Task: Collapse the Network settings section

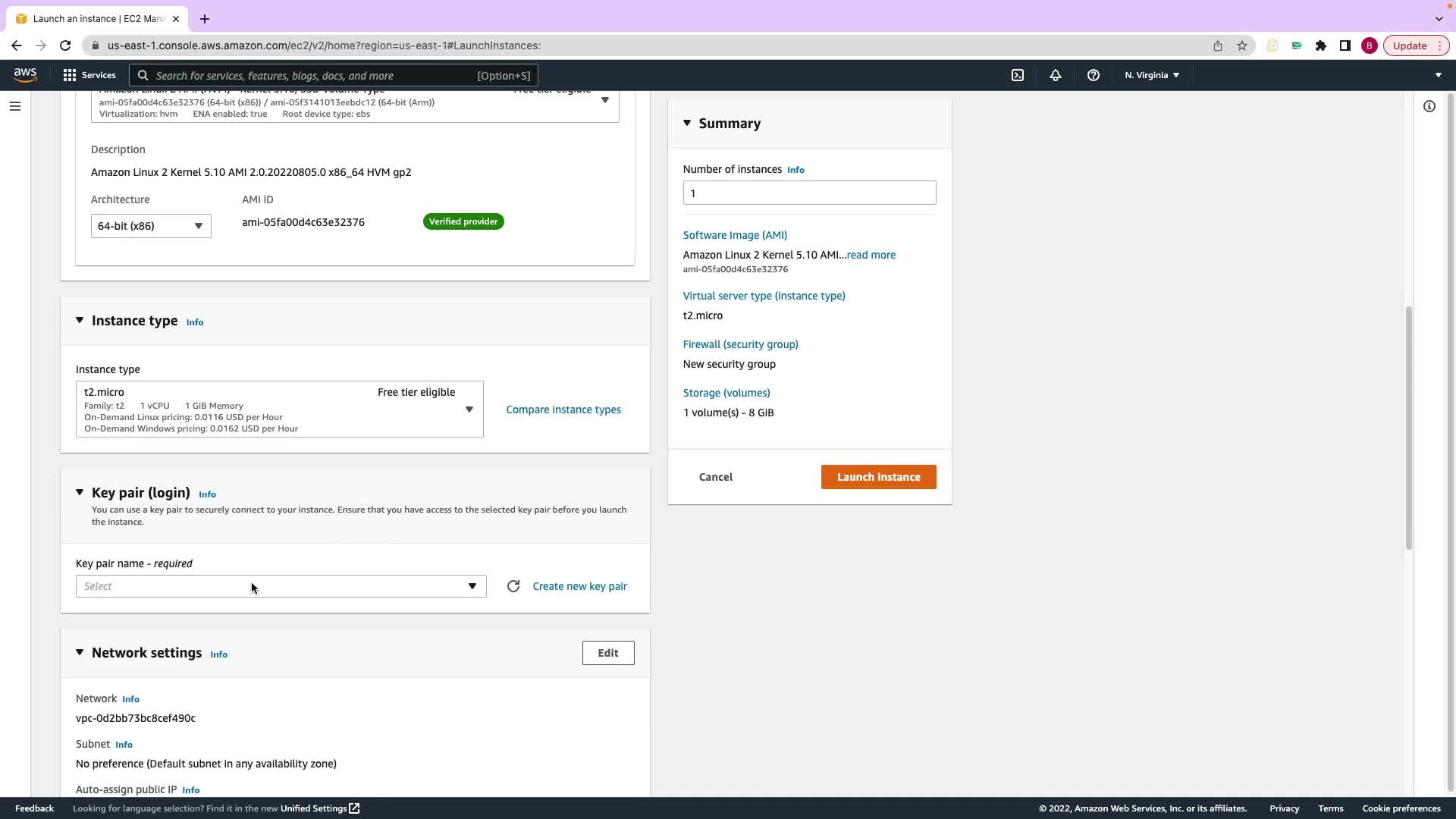Action: 80,653
